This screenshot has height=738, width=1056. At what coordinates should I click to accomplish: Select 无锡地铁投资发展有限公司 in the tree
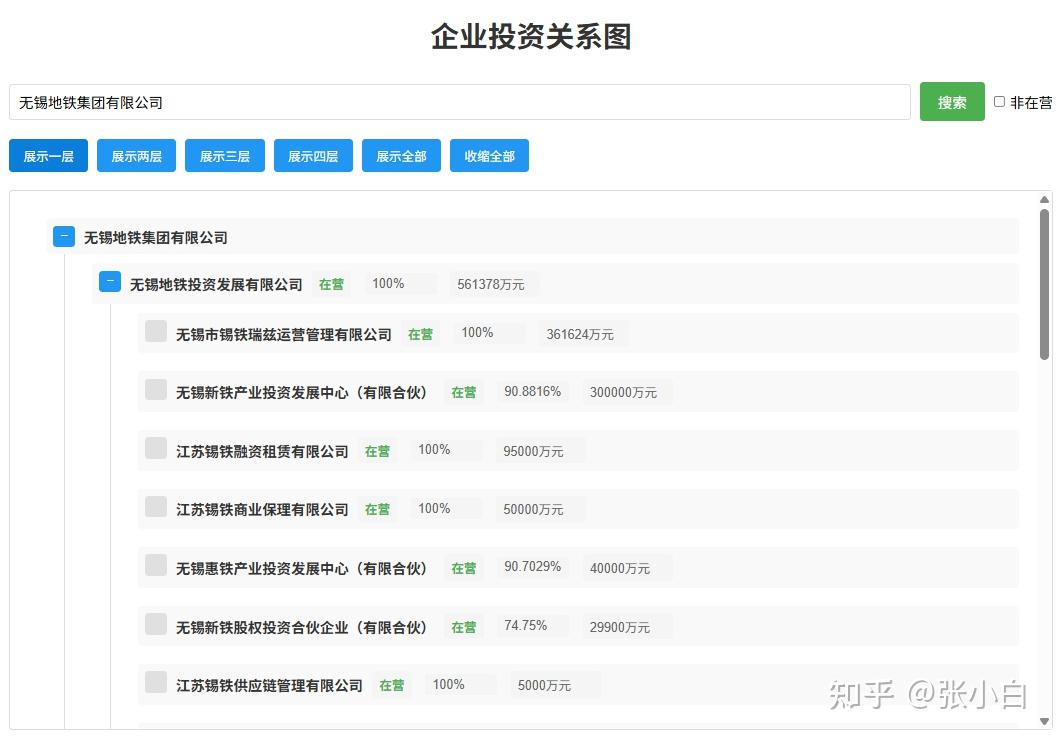coord(216,285)
